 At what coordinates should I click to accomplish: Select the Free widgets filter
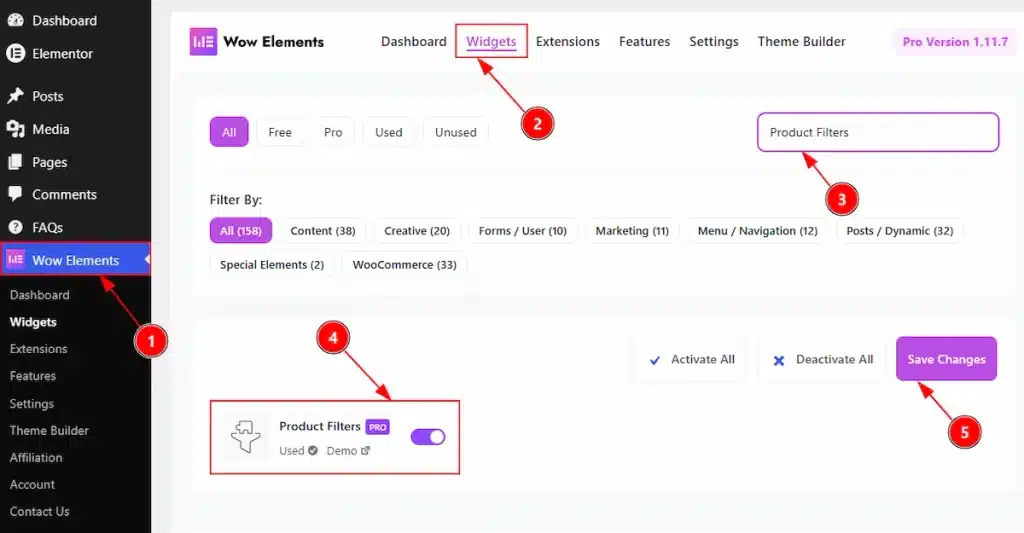280,132
